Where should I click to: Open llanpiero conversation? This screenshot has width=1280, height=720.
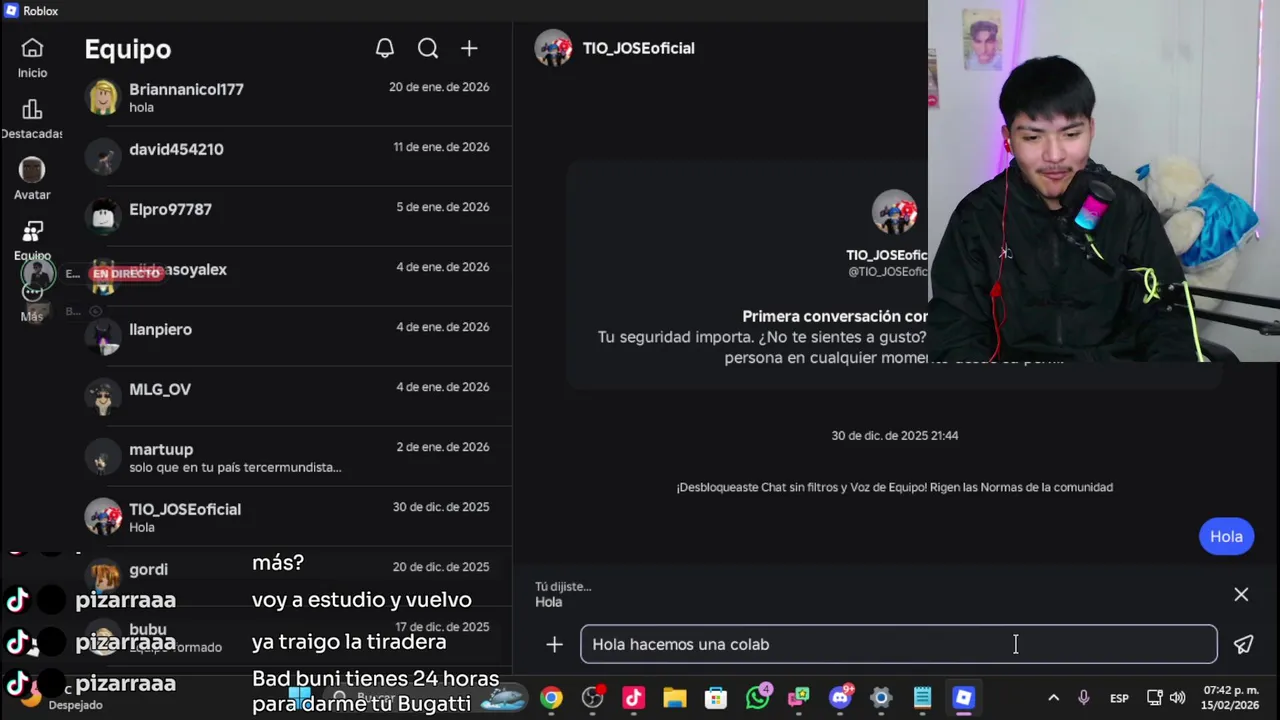(298, 336)
